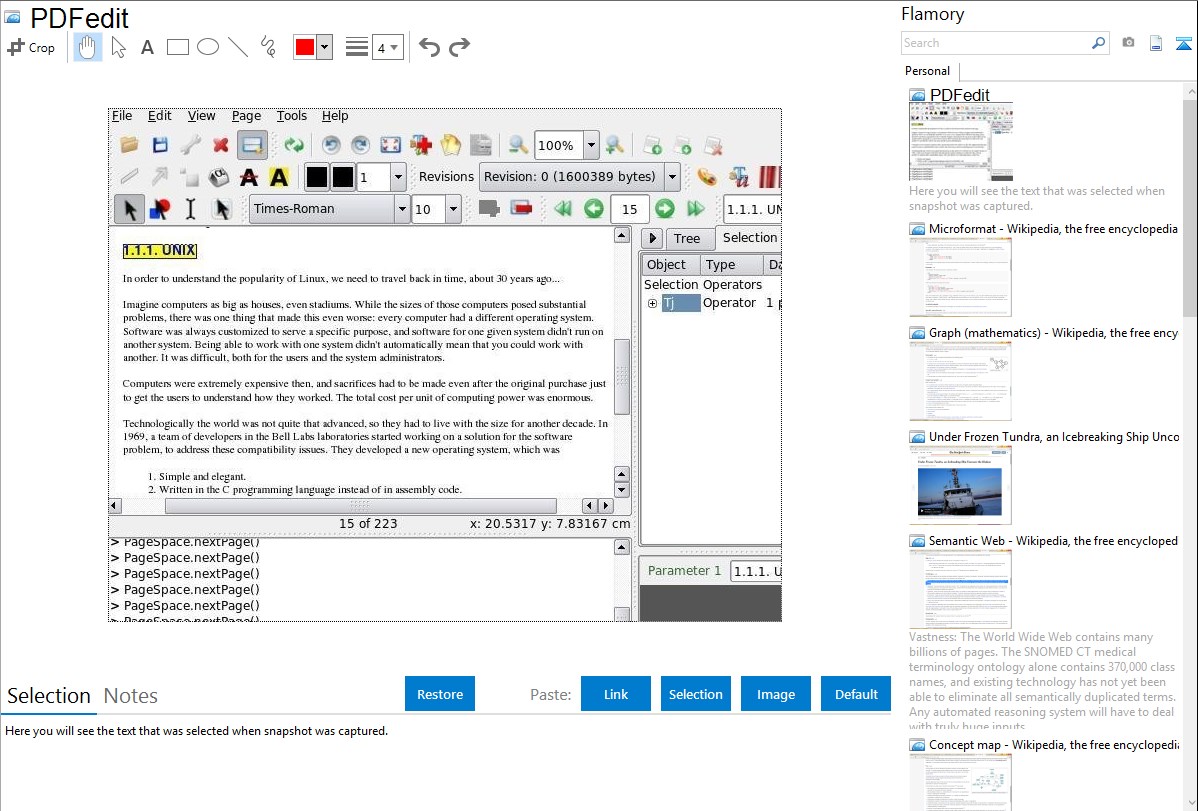Click the Paste Default button
1198x811 pixels.
[856, 694]
